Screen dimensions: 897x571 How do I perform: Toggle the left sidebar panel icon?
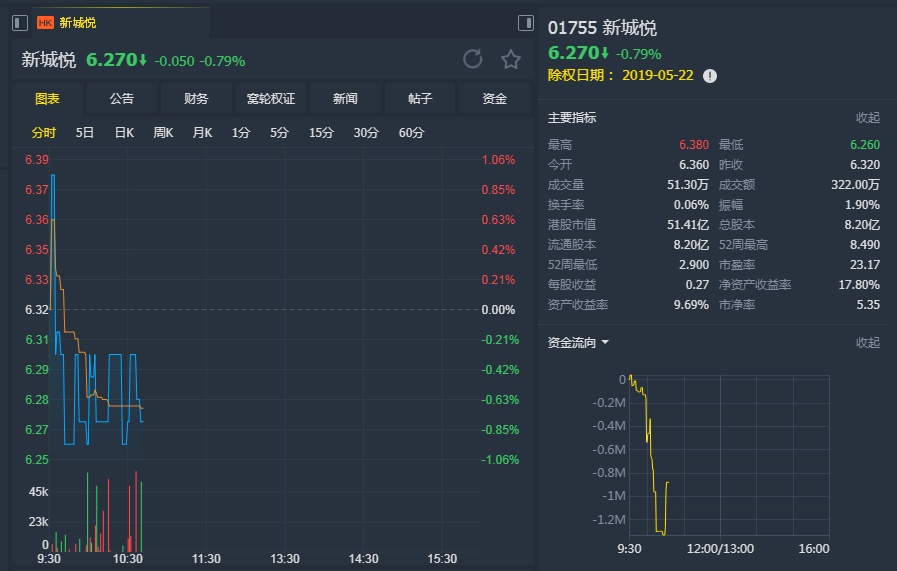click(20, 23)
